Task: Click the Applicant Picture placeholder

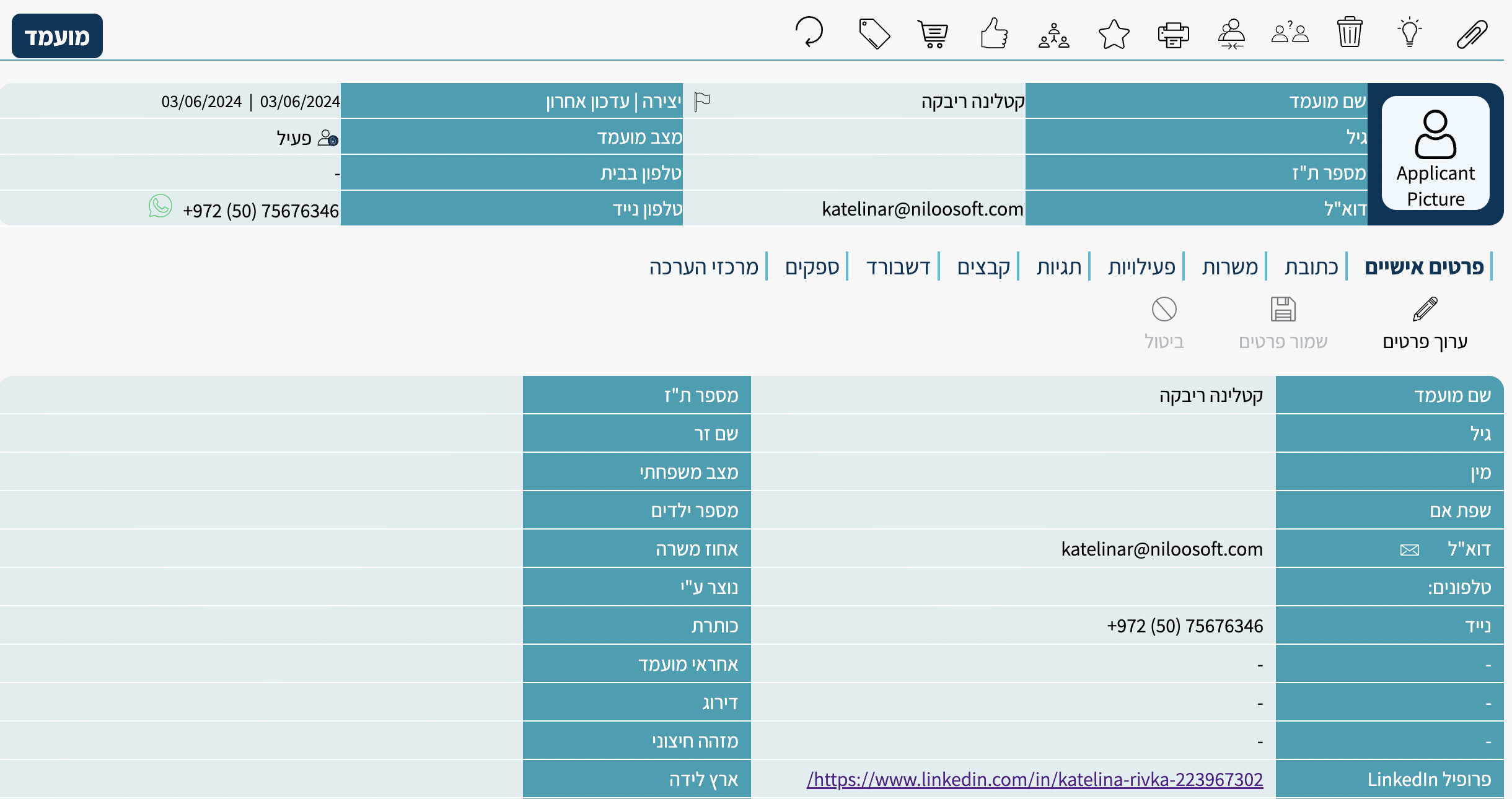Action: coord(1435,154)
